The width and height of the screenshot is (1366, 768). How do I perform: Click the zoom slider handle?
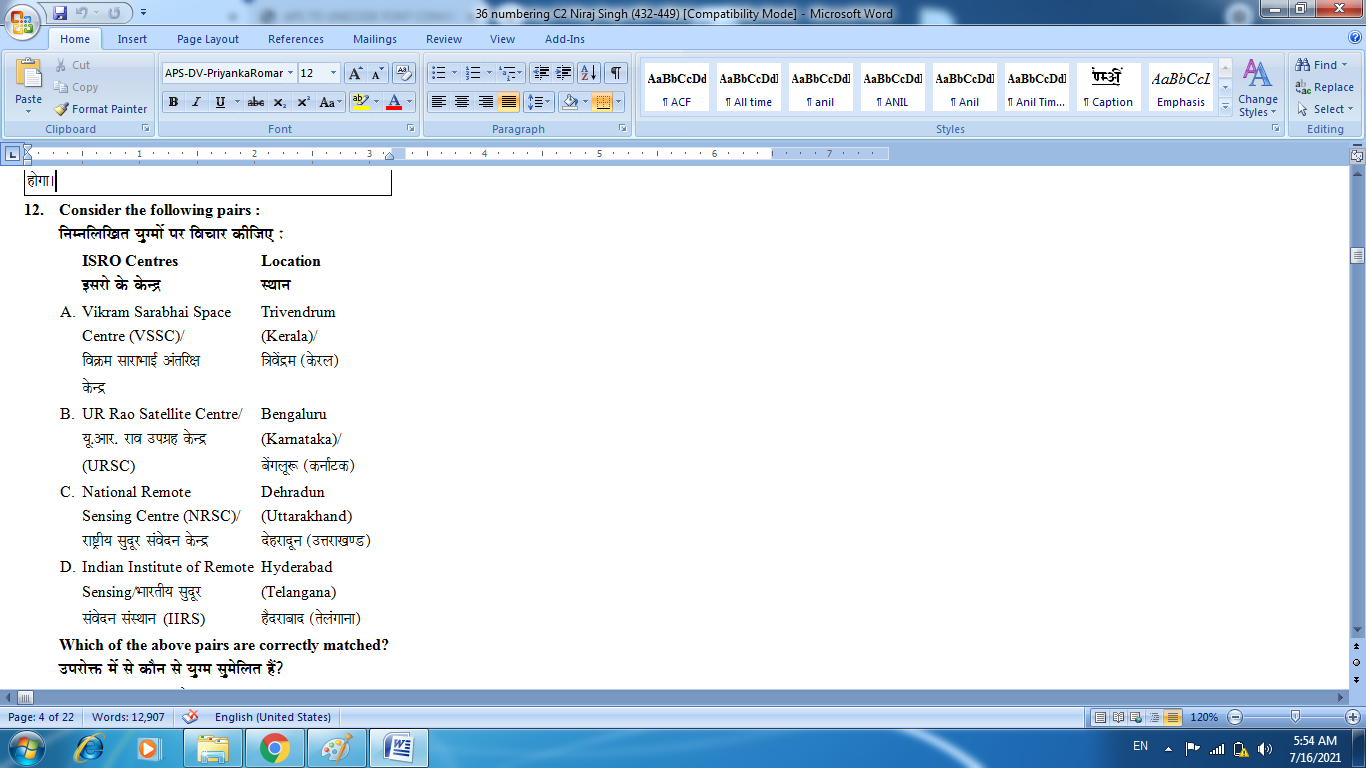pos(1295,717)
